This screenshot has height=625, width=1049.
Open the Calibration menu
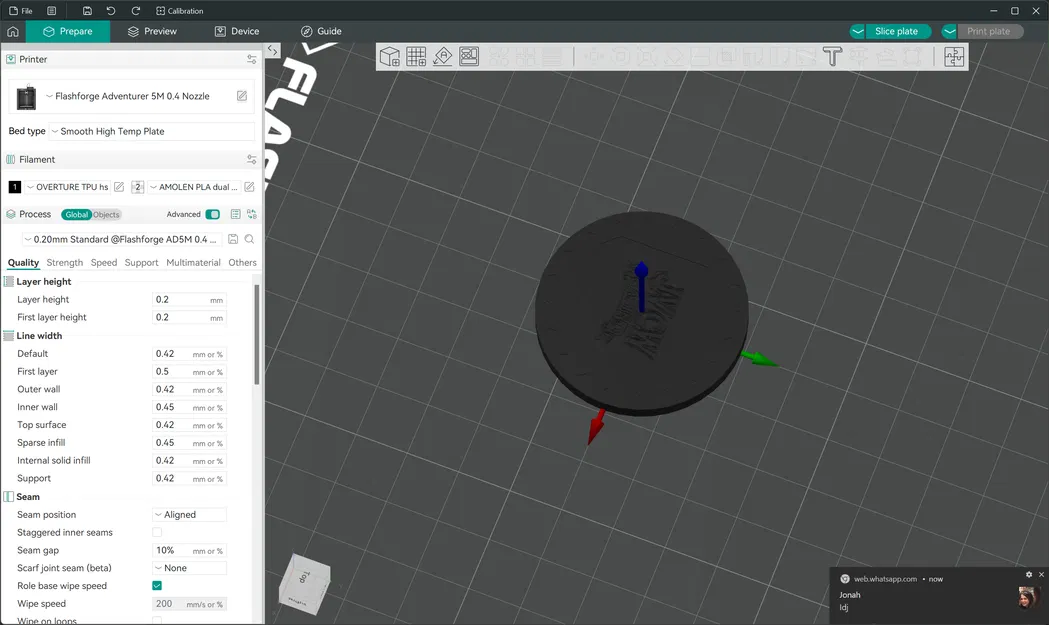tap(180, 10)
